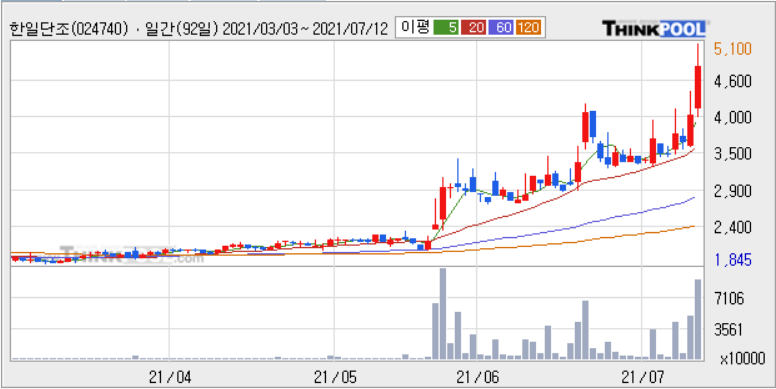Image resolution: width=776 pixels, height=389 pixels.
Task: Click the 4,000 price axis label
Action: 733,117
